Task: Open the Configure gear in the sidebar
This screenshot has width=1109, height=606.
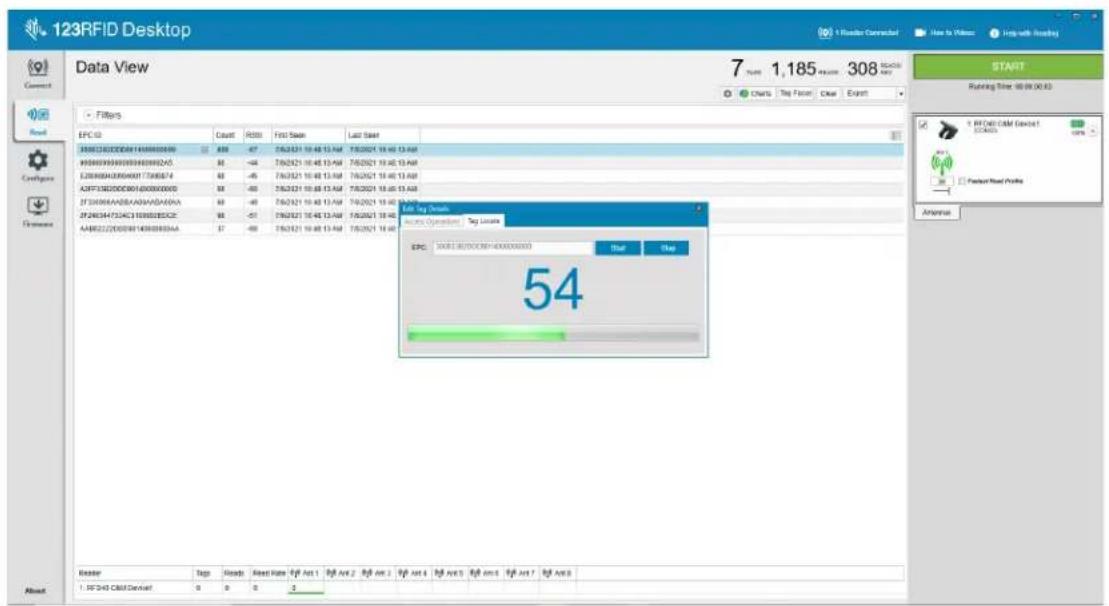Action: (37, 166)
